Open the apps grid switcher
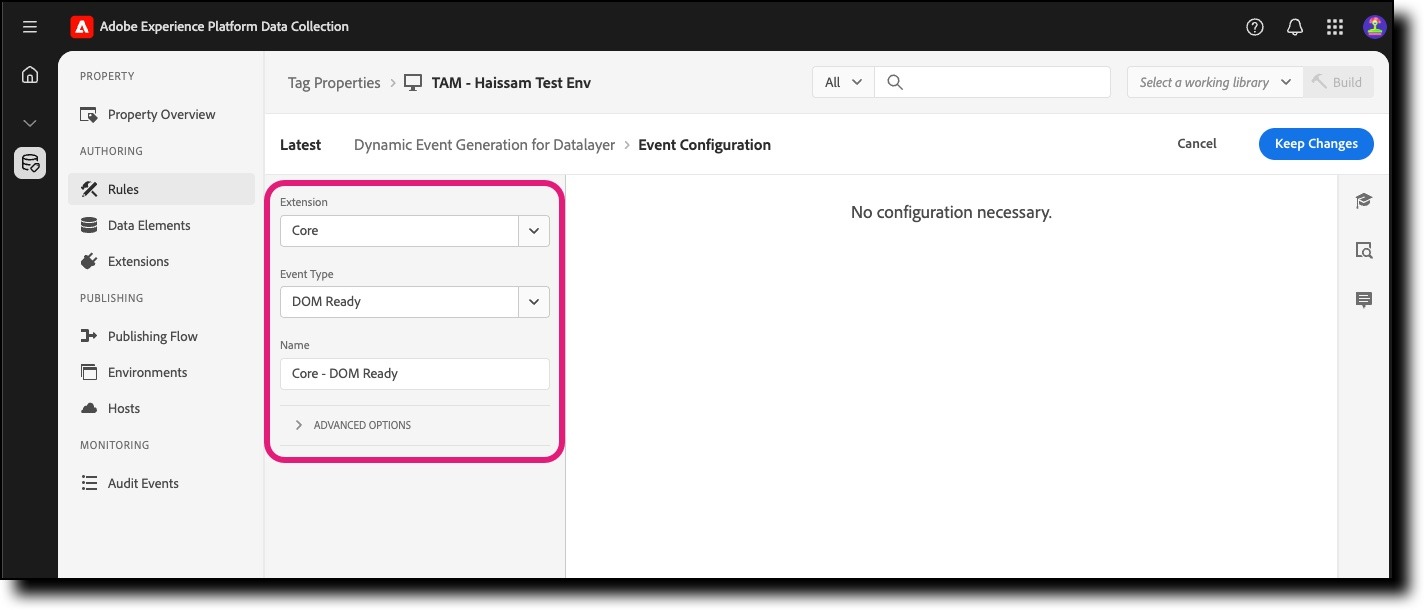 pyautogui.click(x=1335, y=27)
